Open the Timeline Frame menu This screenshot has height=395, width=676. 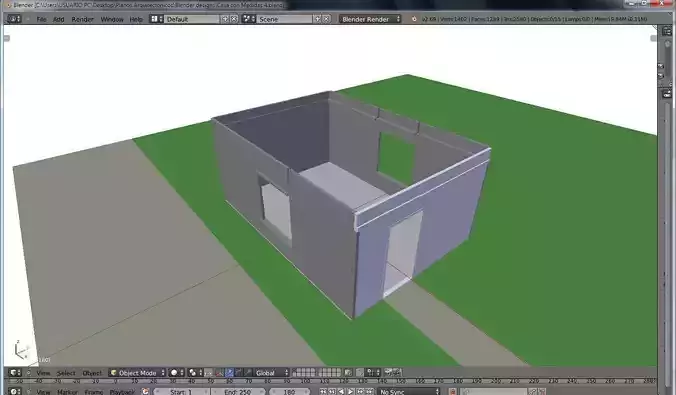coord(94,392)
